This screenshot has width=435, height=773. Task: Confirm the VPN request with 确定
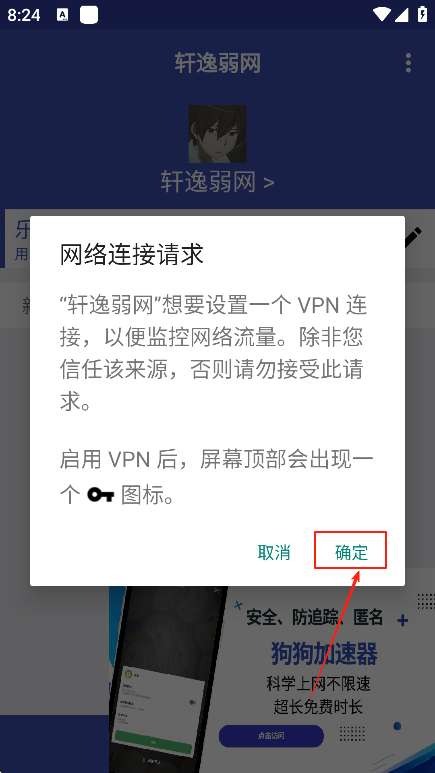pyautogui.click(x=351, y=552)
